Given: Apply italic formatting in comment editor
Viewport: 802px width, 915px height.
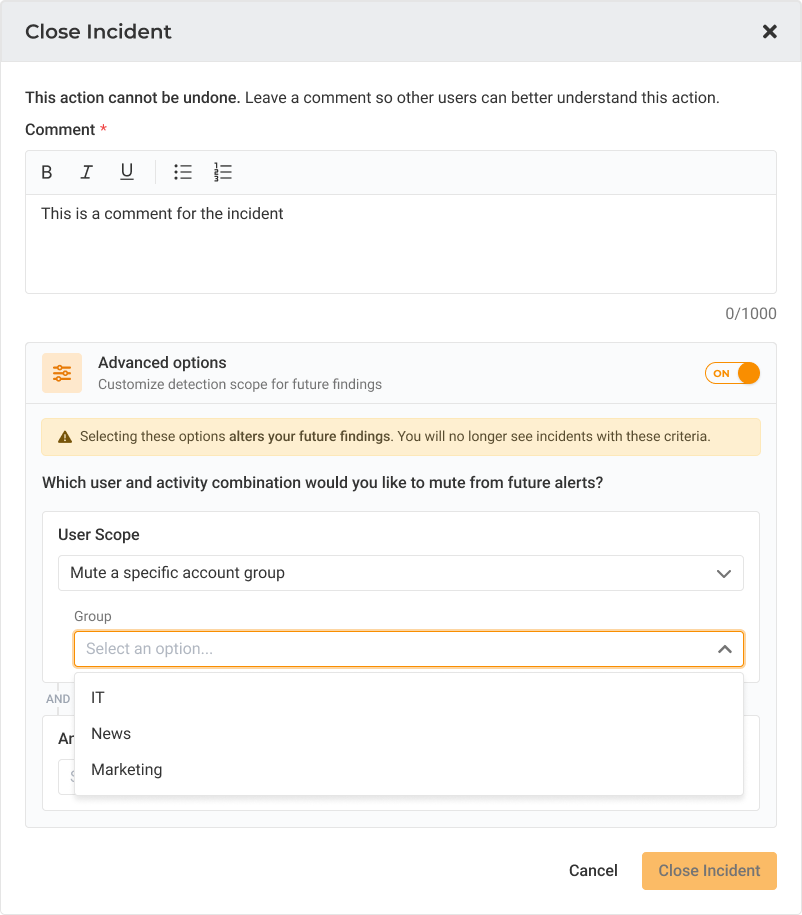Looking at the screenshot, I should pyautogui.click(x=86, y=172).
